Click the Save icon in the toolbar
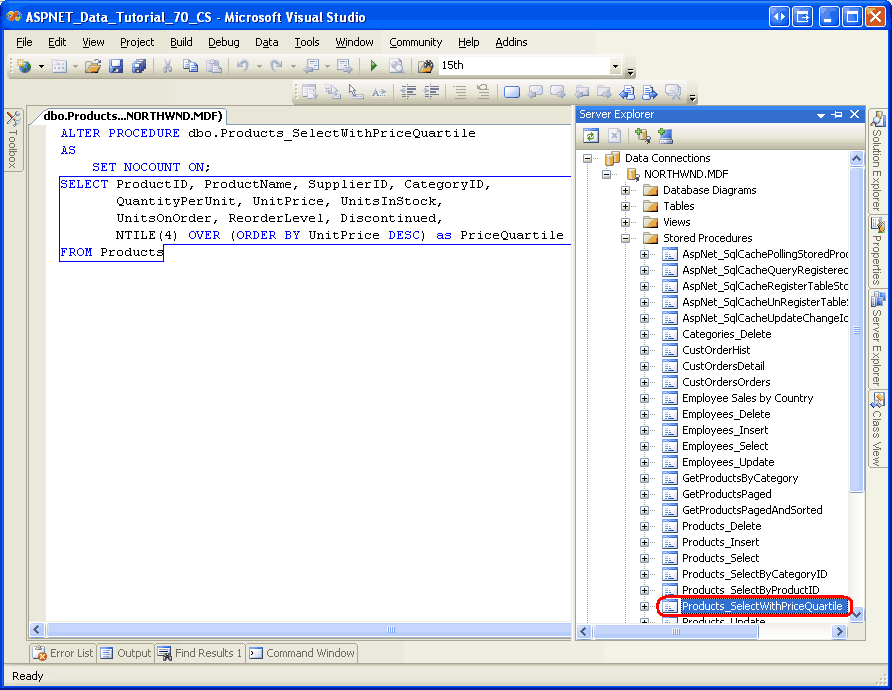The image size is (892, 690). (116, 66)
